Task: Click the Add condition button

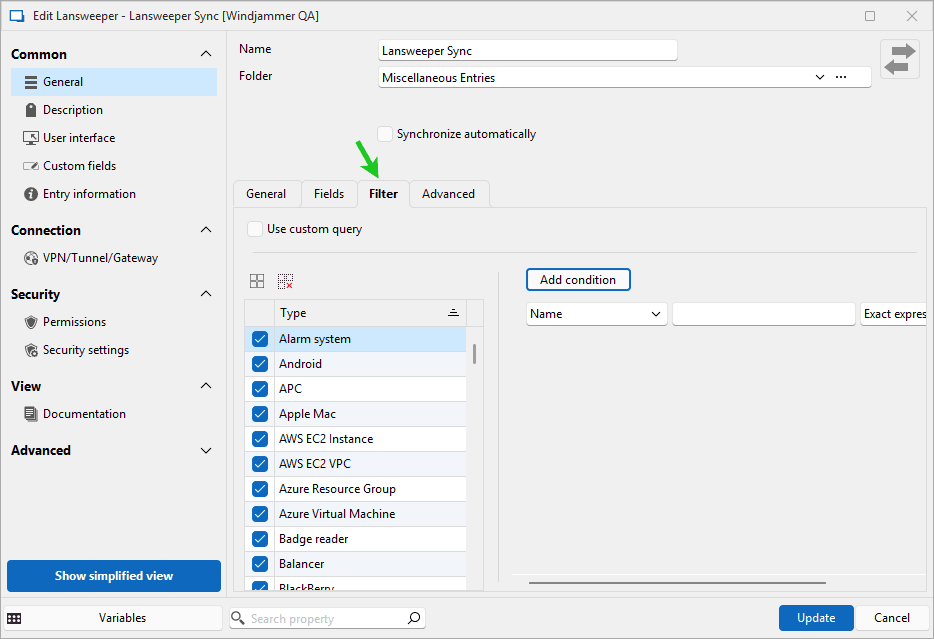Action: (x=578, y=280)
